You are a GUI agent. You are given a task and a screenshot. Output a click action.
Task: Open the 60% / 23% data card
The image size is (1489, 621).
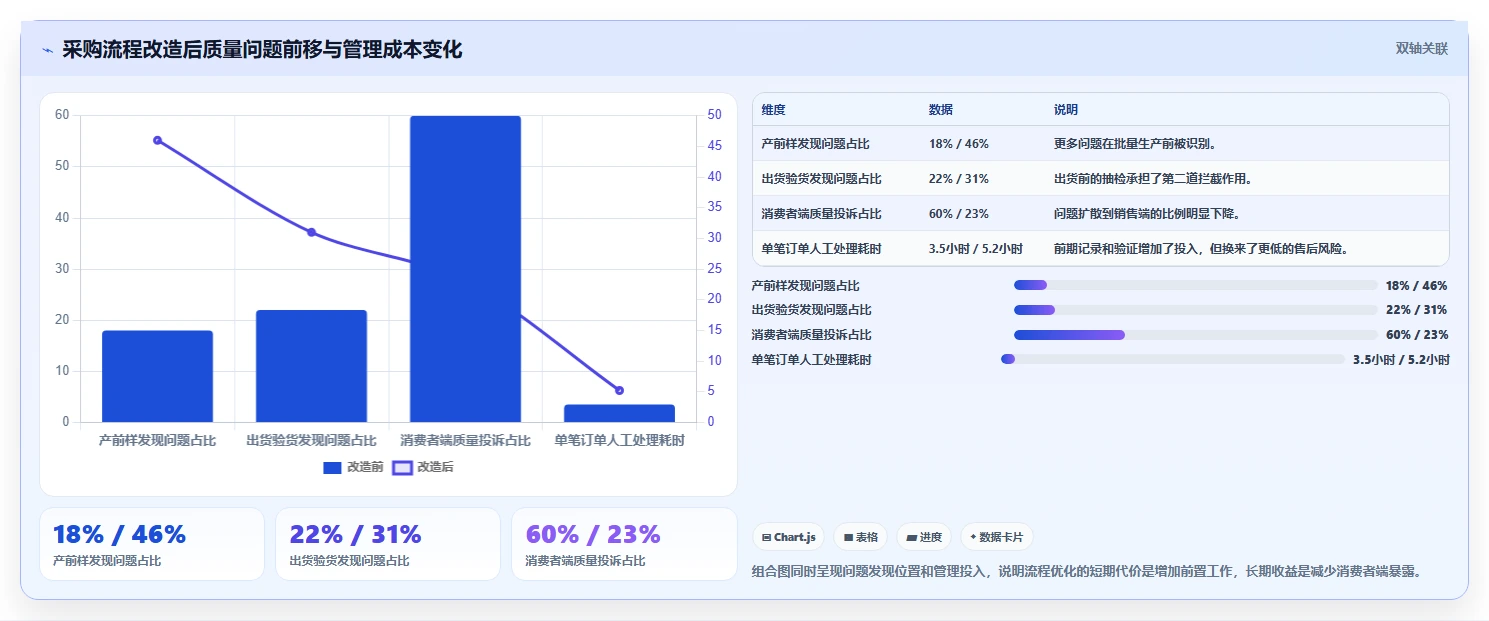pyautogui.click(x=624, y=544)
